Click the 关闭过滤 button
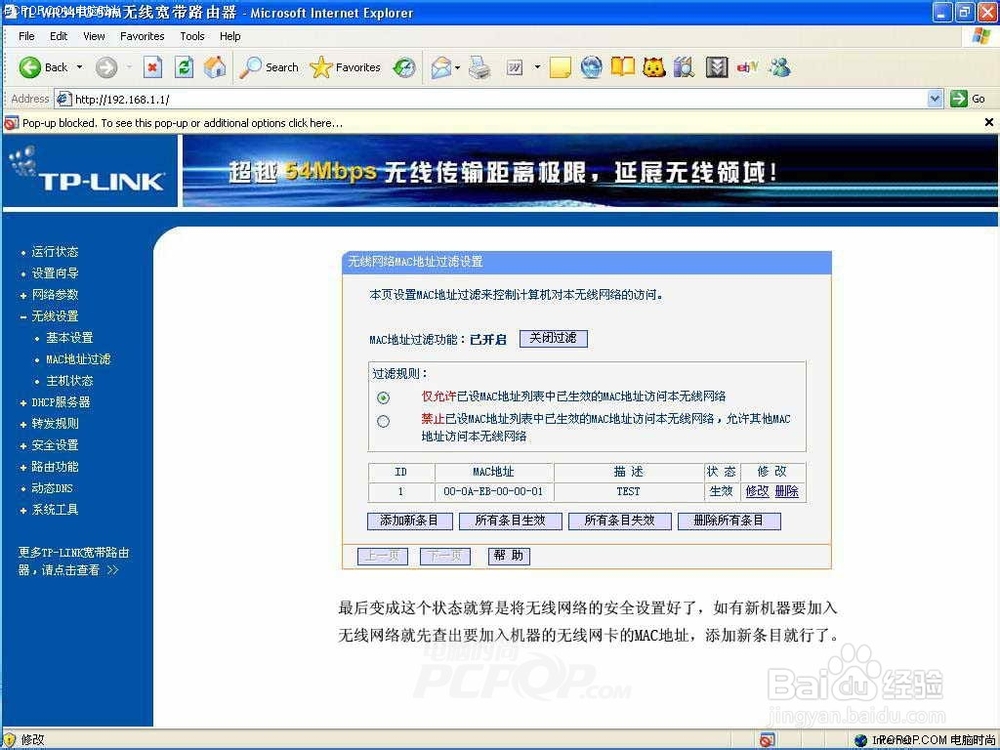Screen dimensions: 1000x750 click(553, 338)
